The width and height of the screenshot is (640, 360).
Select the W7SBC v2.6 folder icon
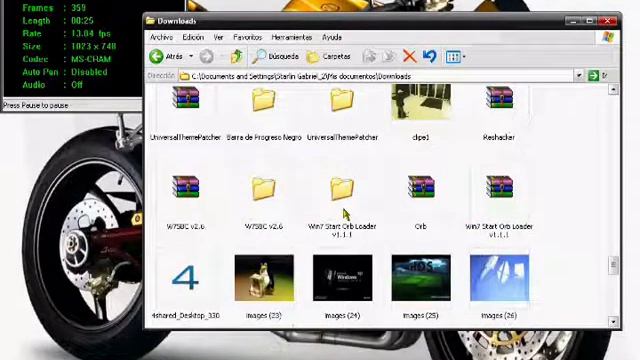264,189
